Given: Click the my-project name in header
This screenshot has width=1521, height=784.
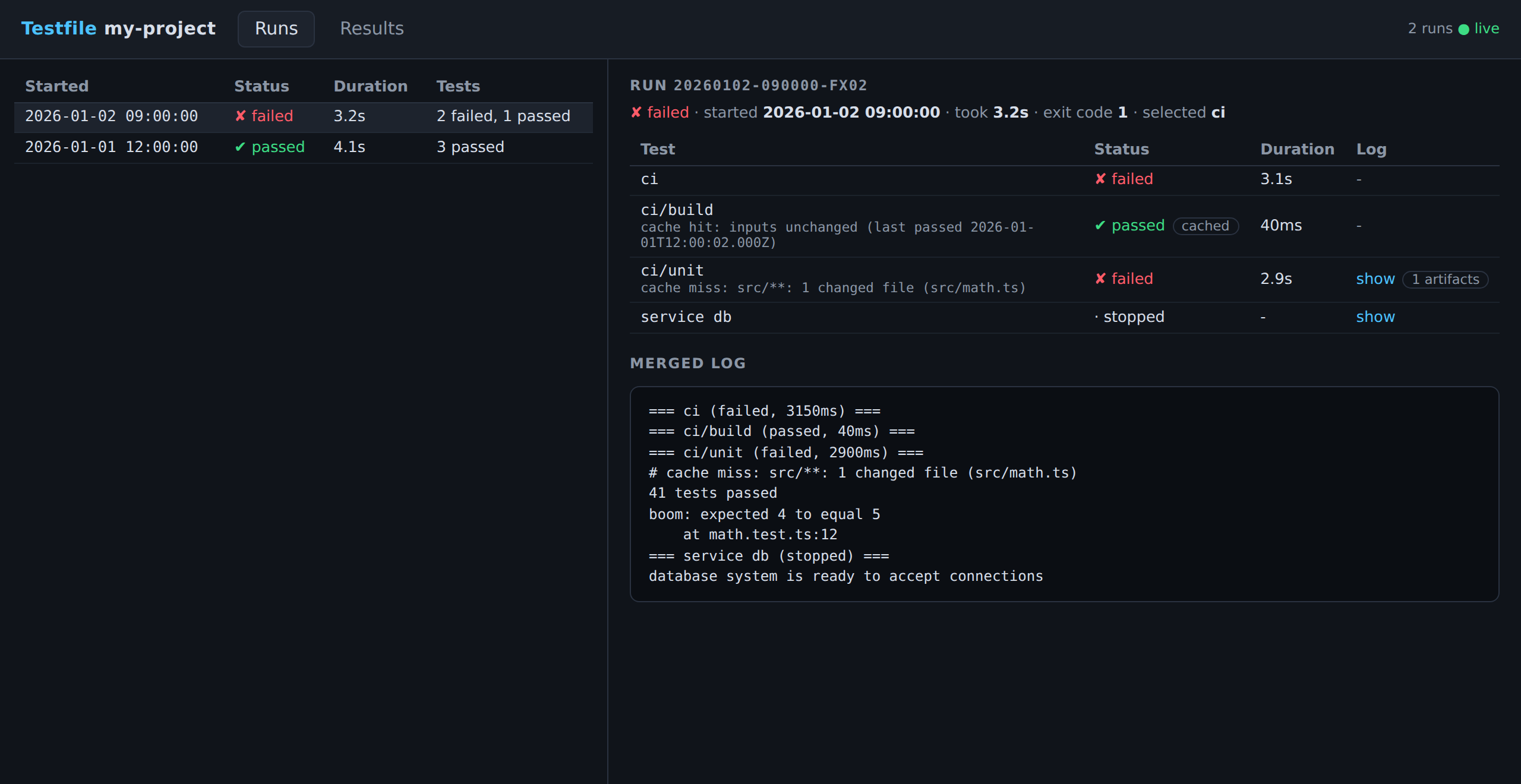Looking at the screenshot, I should point(160,29).
